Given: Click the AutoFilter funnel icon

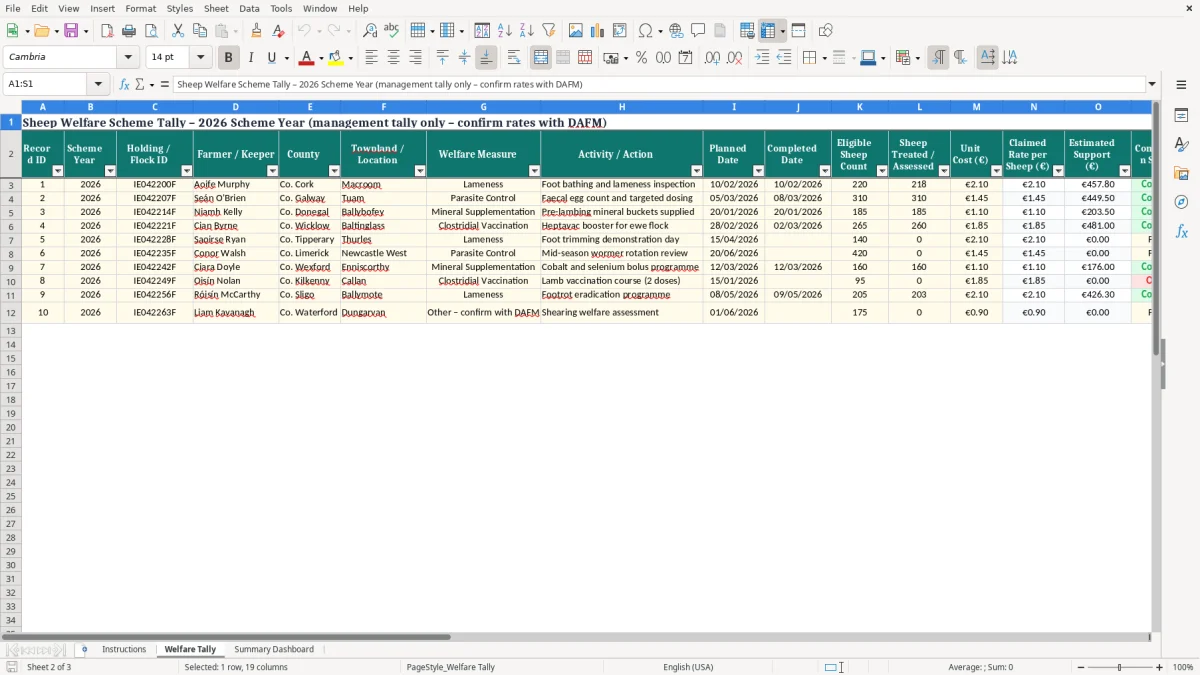Looking at the screenshot, I should [549, 31].
